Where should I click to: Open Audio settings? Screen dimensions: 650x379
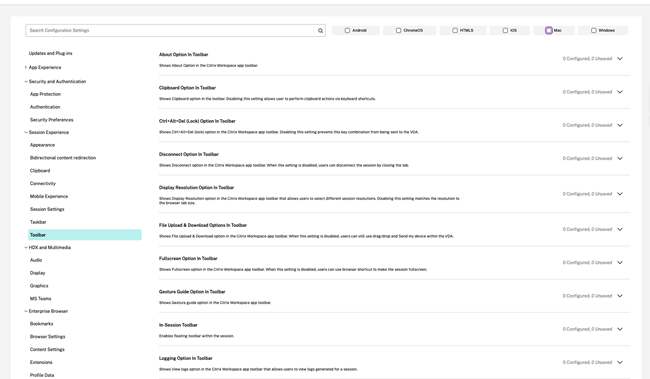pyautogui.click(x=36, y=260)
